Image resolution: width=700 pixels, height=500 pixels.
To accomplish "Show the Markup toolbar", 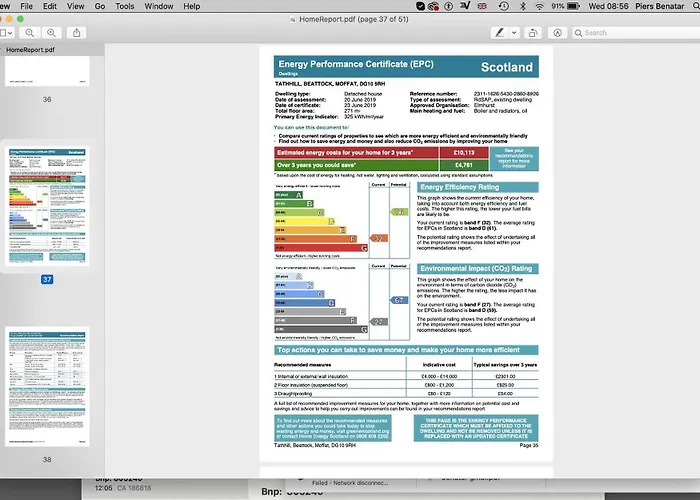I will (557, 33).
